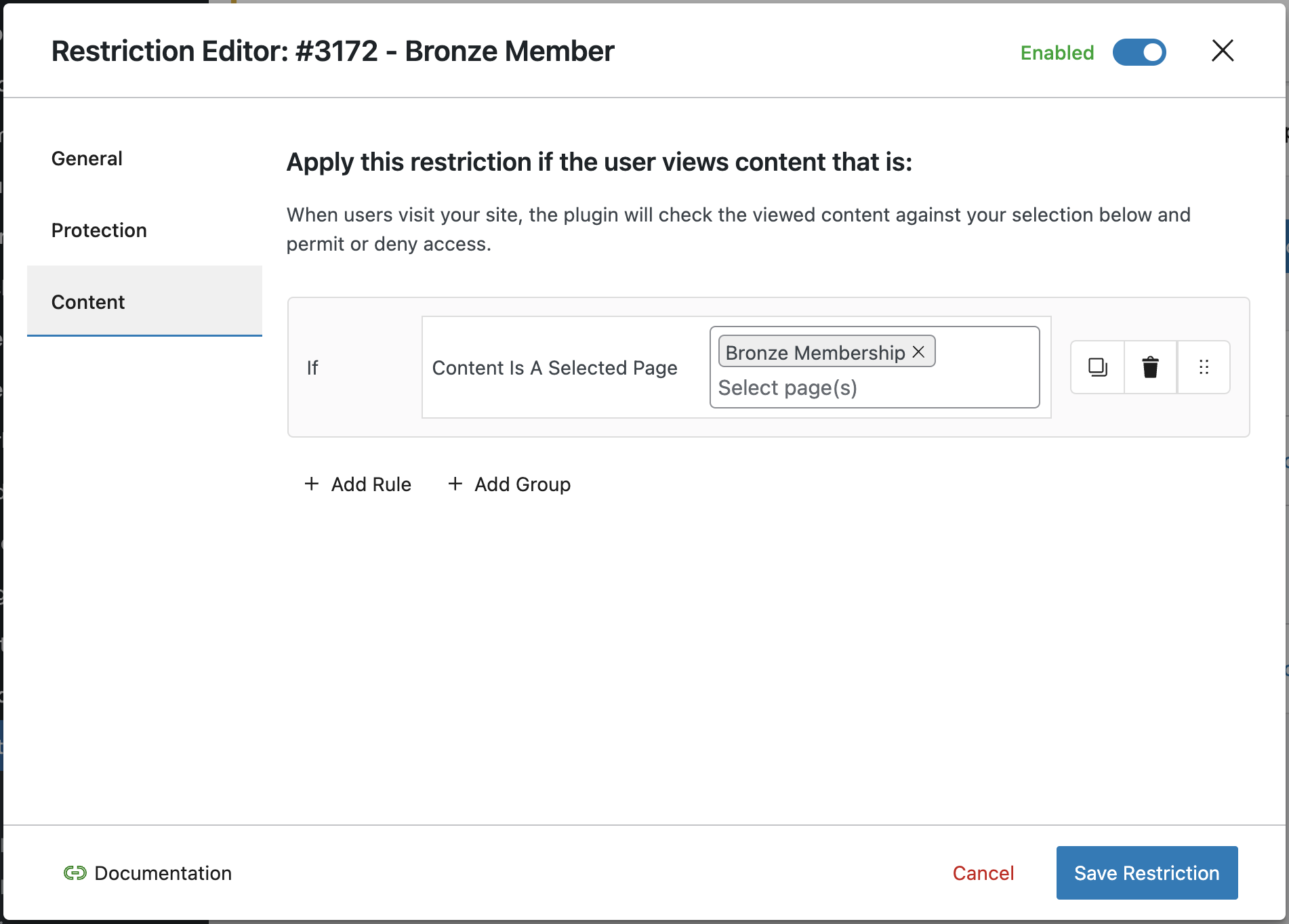This screenshot has width=1289, height=924.
Task: Click the plus icon for Add Rule
Action: (x=312, y=484)
